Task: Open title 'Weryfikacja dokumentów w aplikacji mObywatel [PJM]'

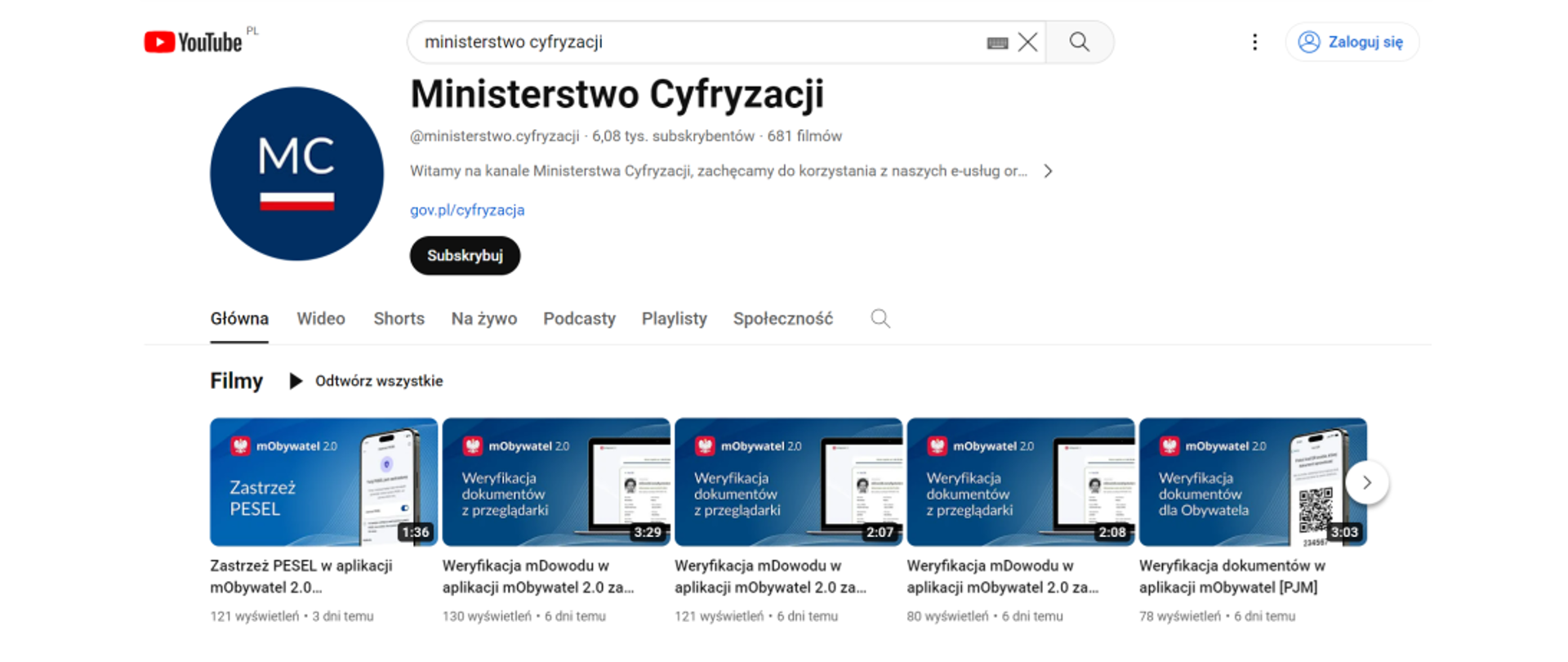Action: point(1232,576)
